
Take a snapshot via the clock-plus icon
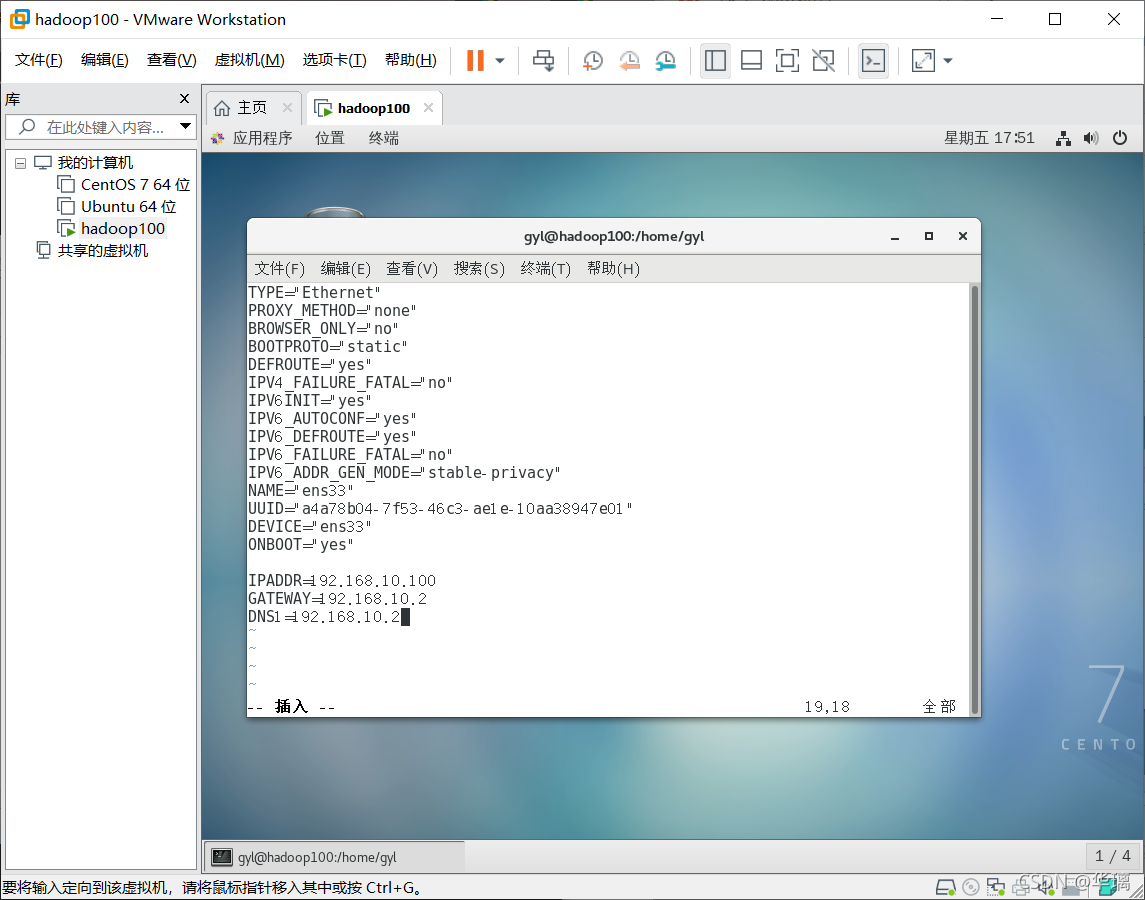tap(592, 60)
